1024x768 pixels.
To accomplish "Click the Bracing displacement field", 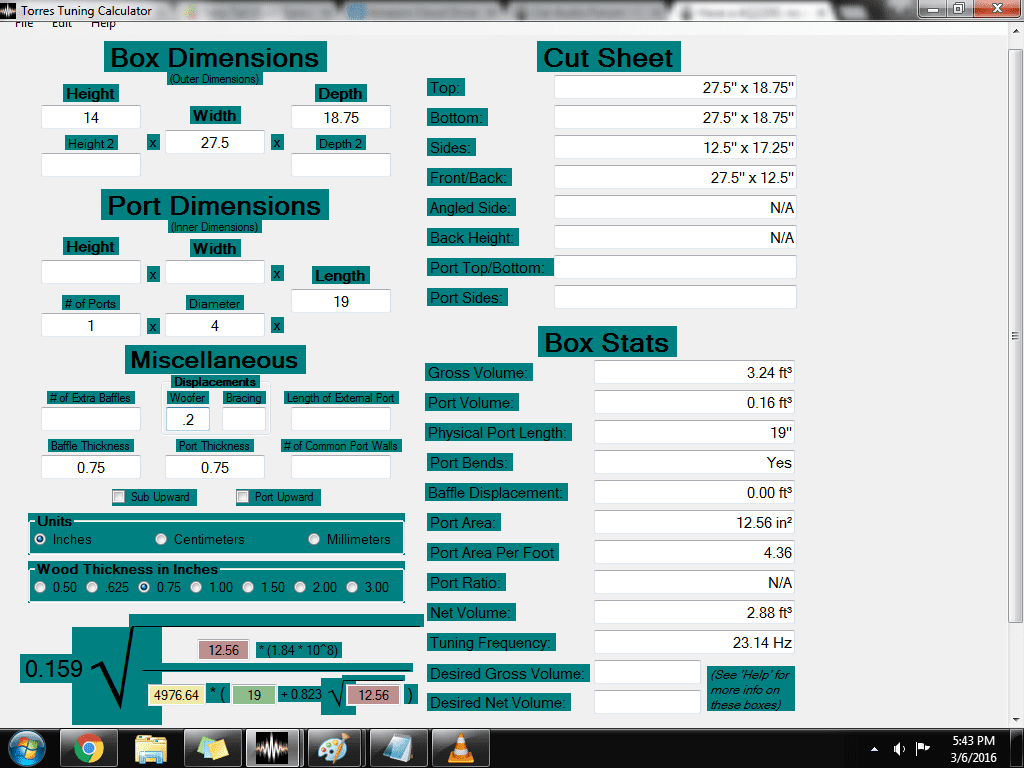I will click(x=244, y=419).
